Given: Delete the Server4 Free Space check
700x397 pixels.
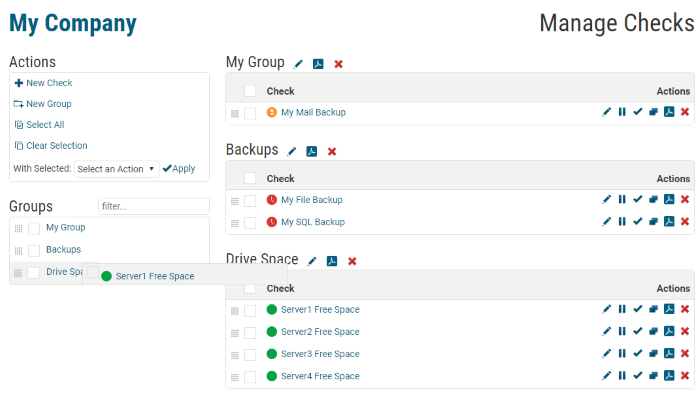Looking at the screenshot, I should pos(685,376).
